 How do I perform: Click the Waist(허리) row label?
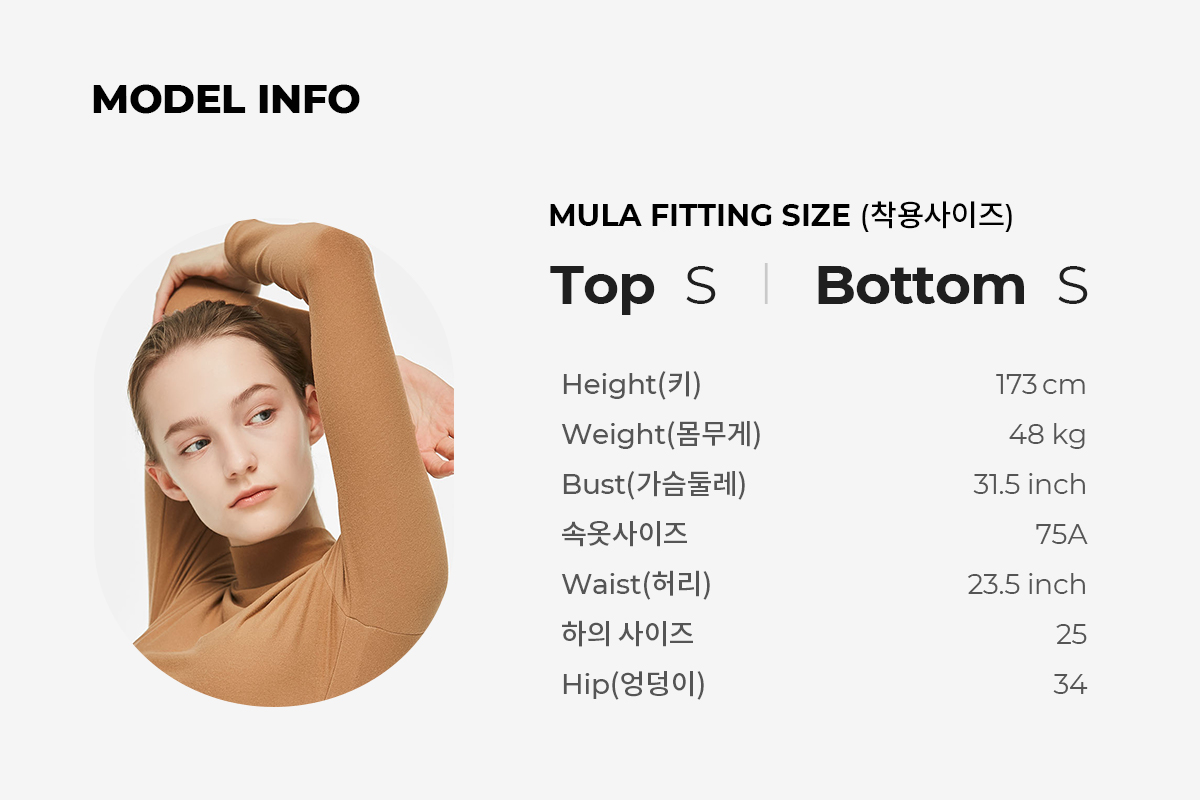[x=637, y=585]
